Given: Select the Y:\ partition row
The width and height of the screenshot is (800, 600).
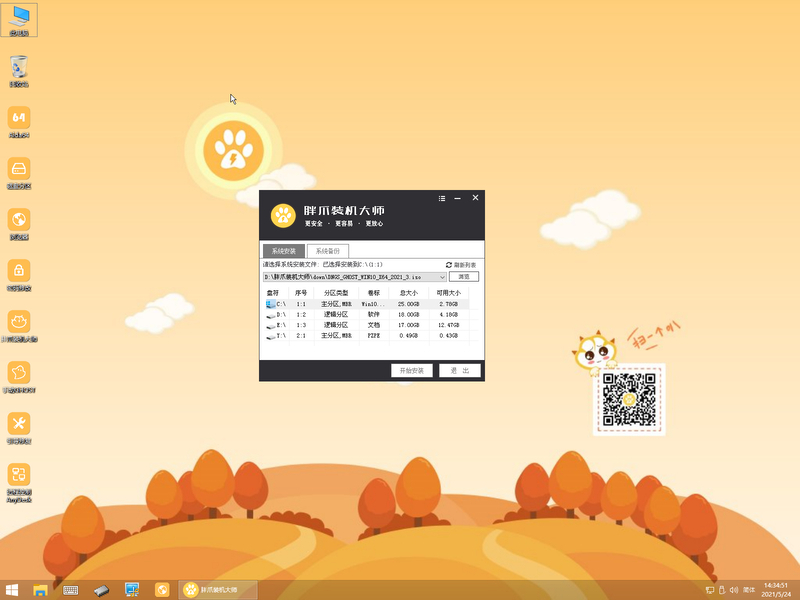Looking at the screenshot, I should tap(366, 336).
